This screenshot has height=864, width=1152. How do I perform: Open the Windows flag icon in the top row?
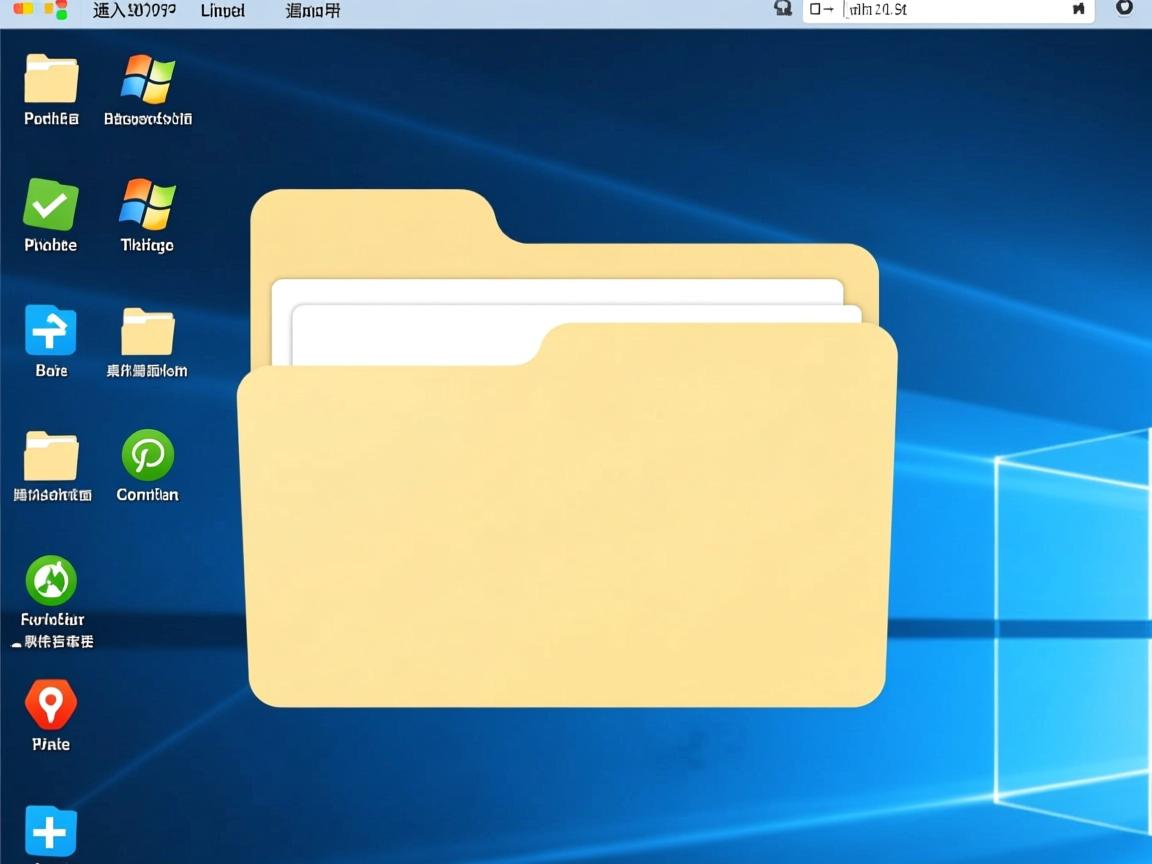pos(147,79)
